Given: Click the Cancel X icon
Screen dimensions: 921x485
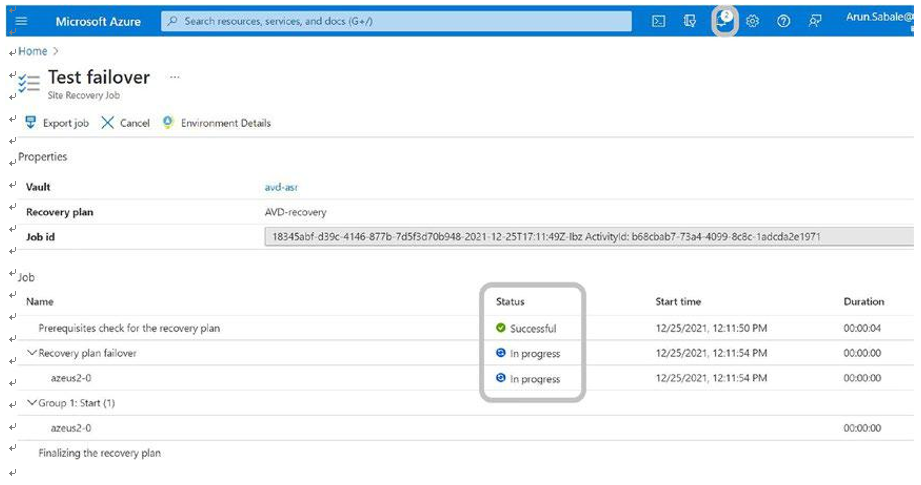Looking at the screenshot, I should 107,122.
